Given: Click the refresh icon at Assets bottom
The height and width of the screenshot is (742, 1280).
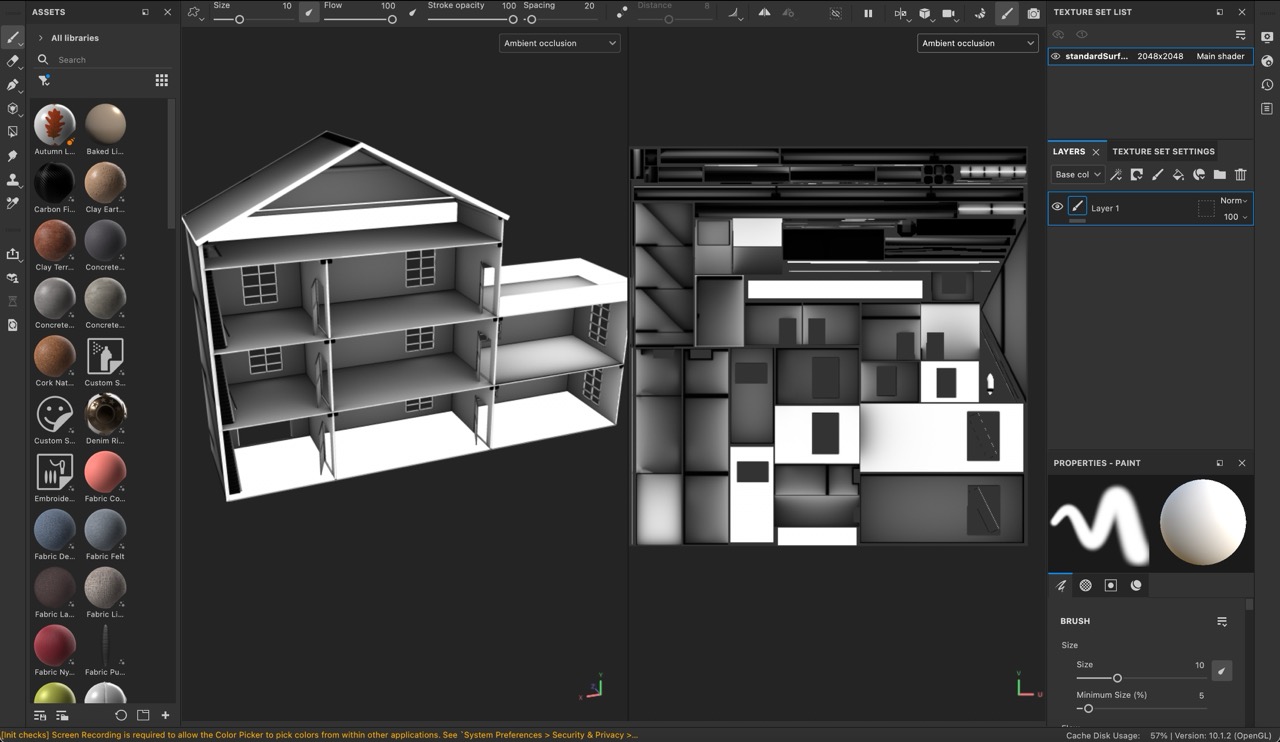Looking at the screenshot, I should (x=121, y=715).
